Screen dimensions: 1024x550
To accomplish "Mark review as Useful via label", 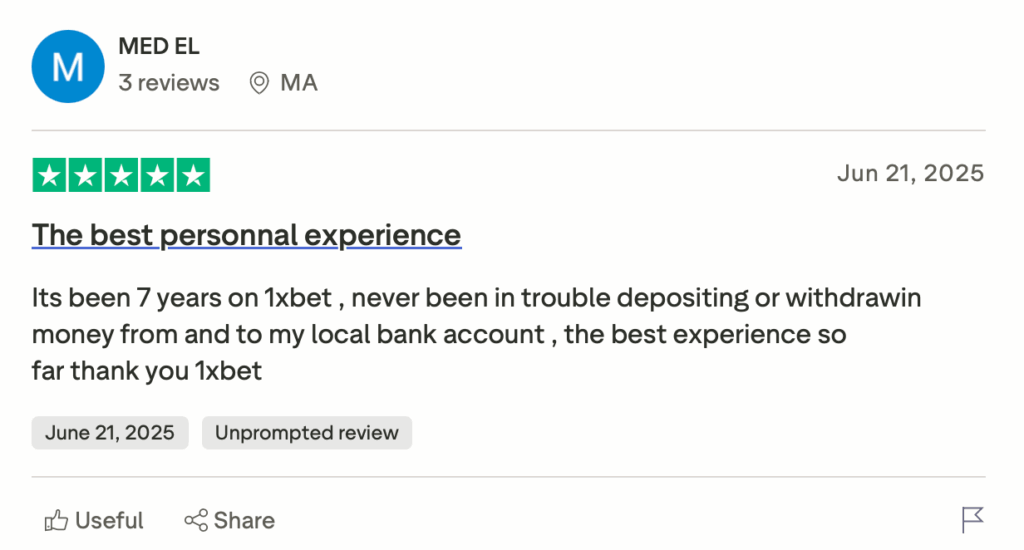I will coord(109,521).
